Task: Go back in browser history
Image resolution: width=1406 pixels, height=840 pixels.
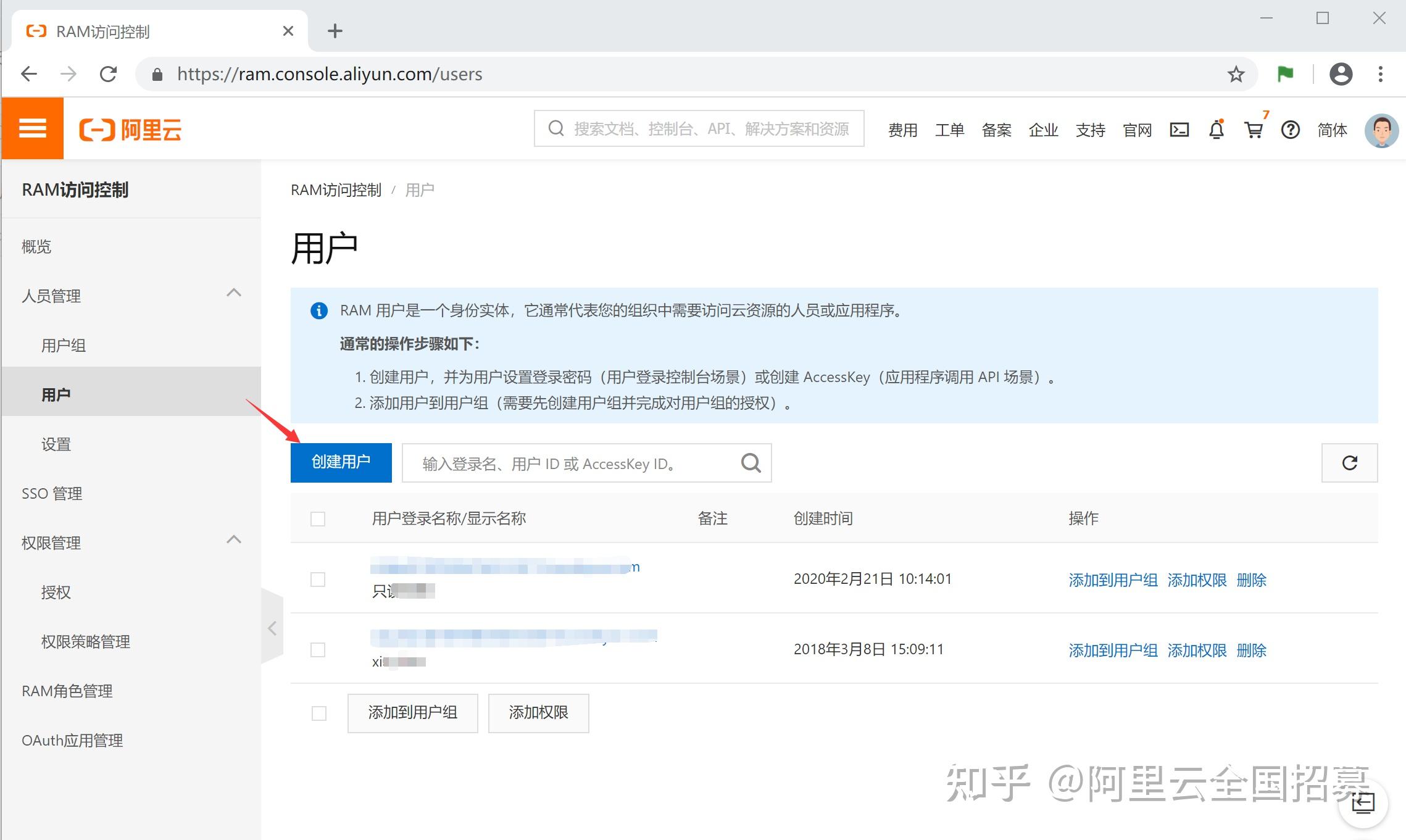Action: coord(29,75)
